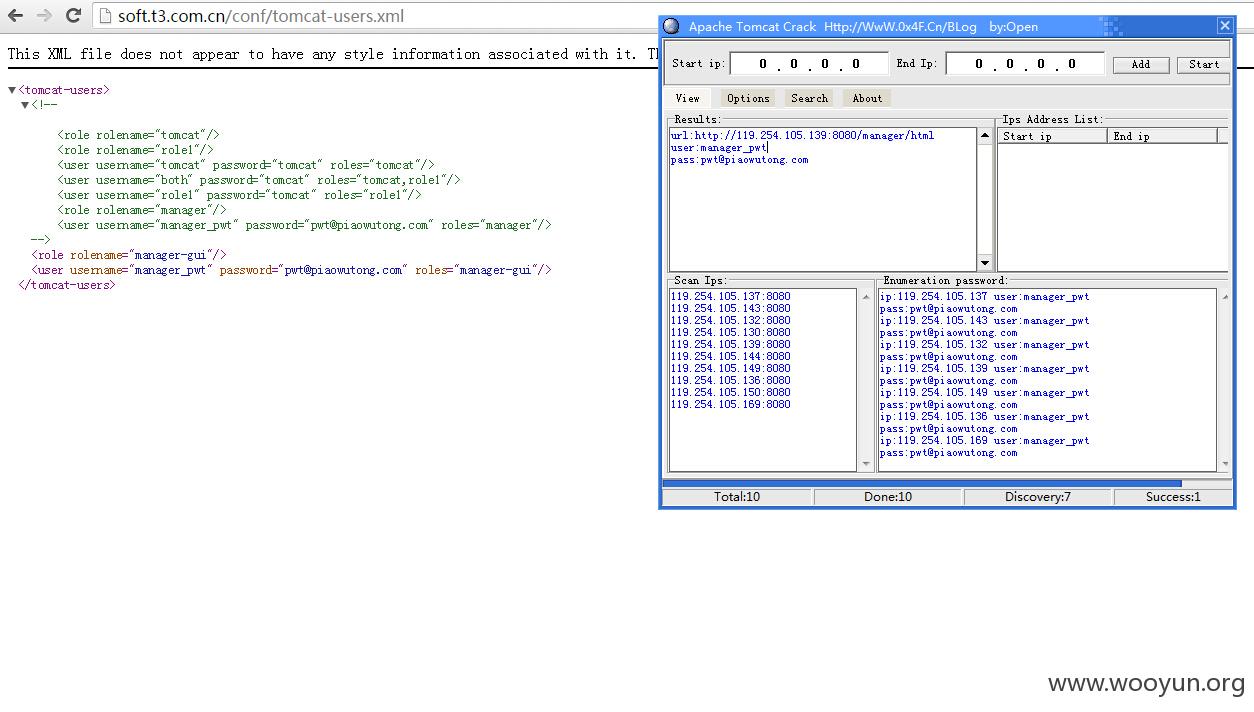This screenshot has height=712, width=1254.
Task: Click the user:manager_pwt result line
Action: coord(718,148)
